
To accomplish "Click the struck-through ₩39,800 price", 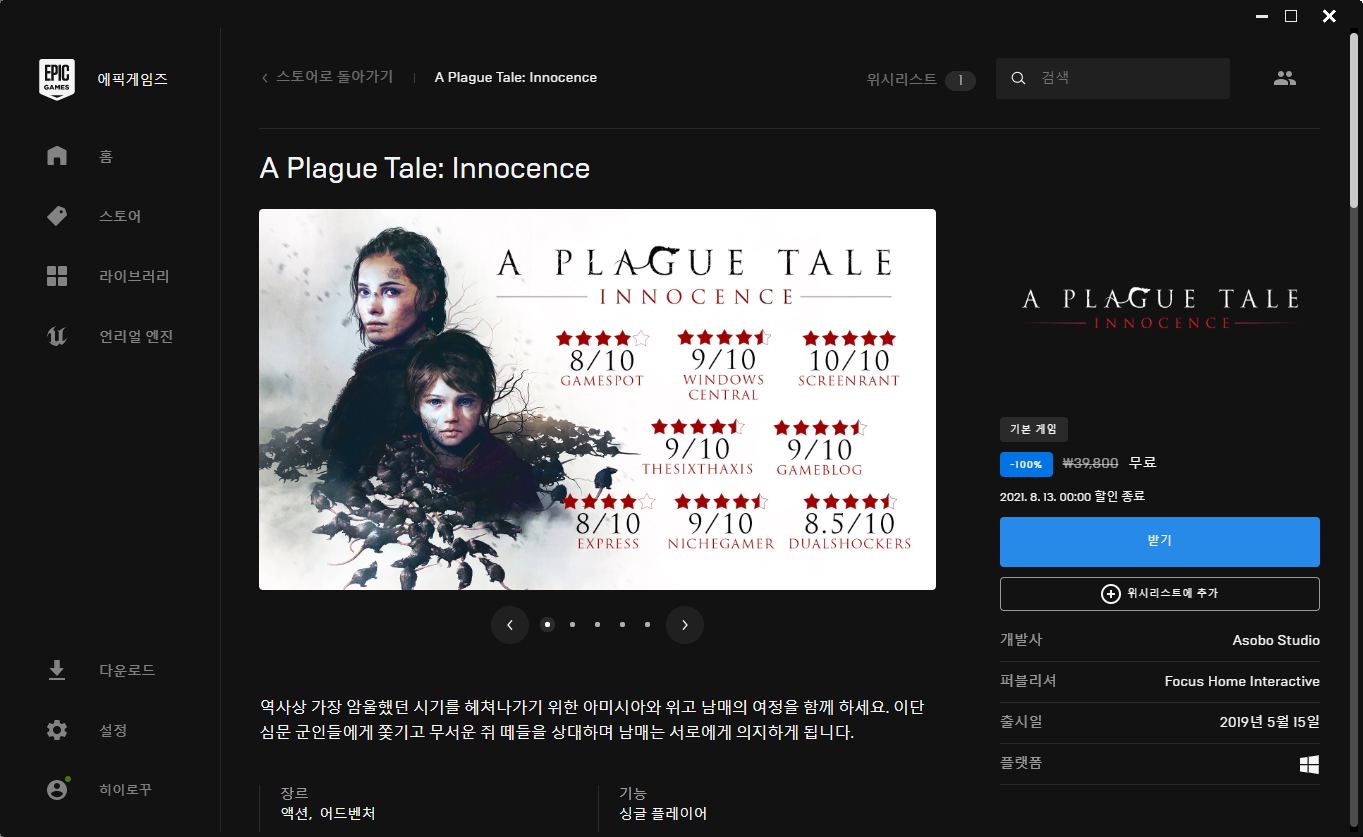I will pos(1090,464).
